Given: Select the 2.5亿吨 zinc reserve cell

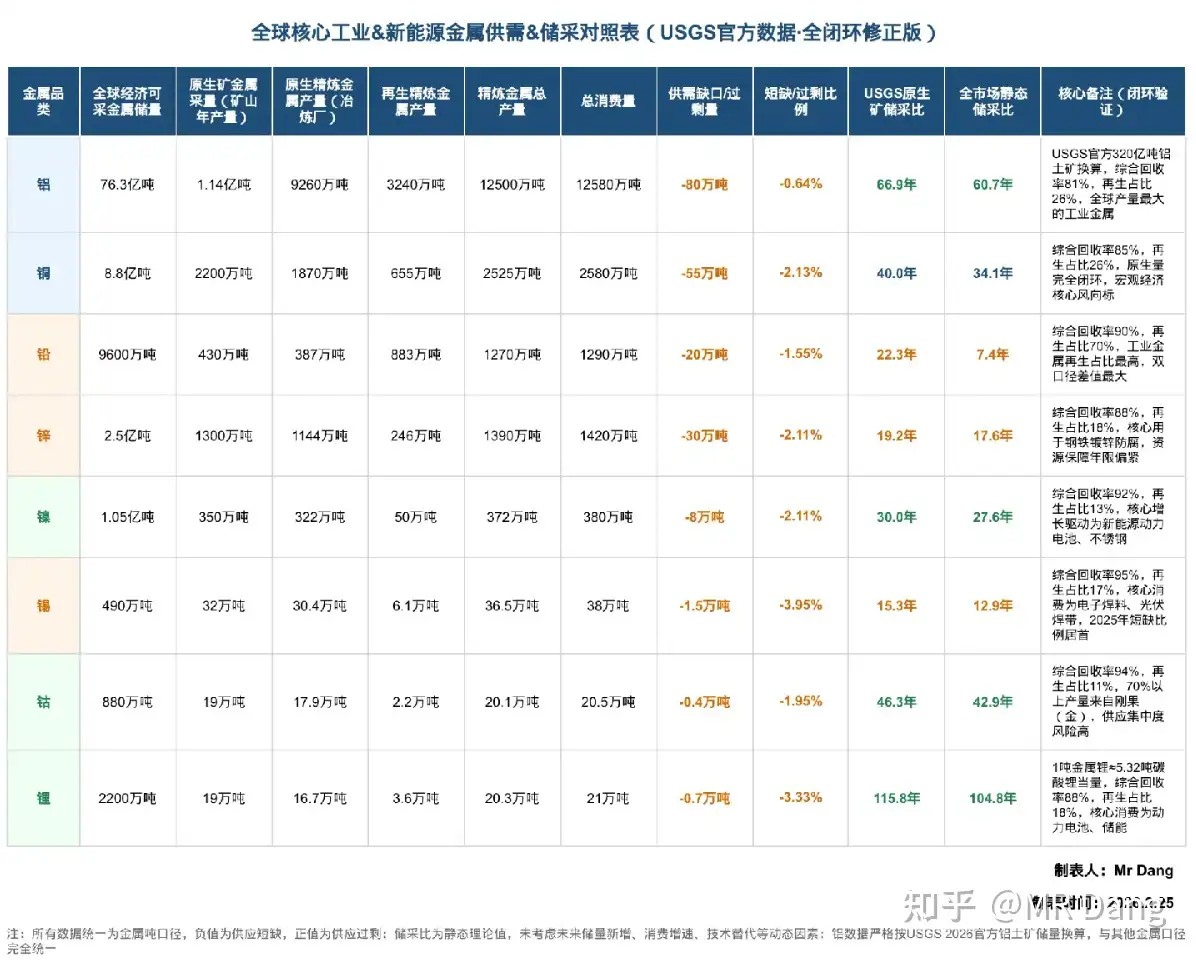Looking at the screenshot, I should (128, 435).
